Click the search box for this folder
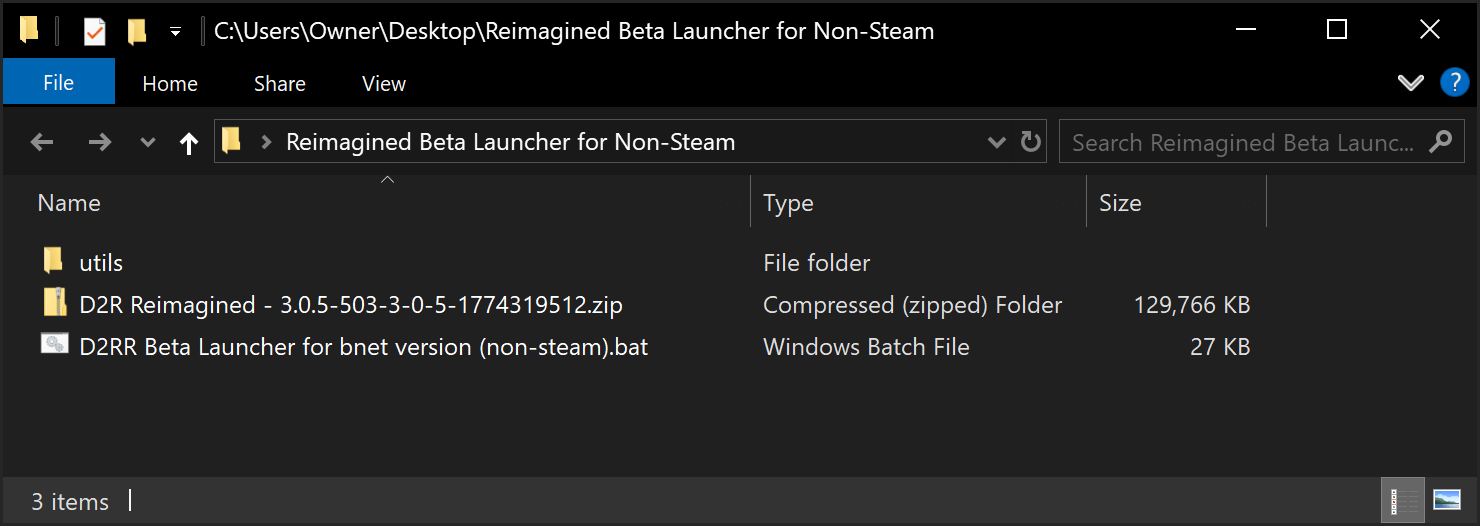 click(x=1243, y=143)
